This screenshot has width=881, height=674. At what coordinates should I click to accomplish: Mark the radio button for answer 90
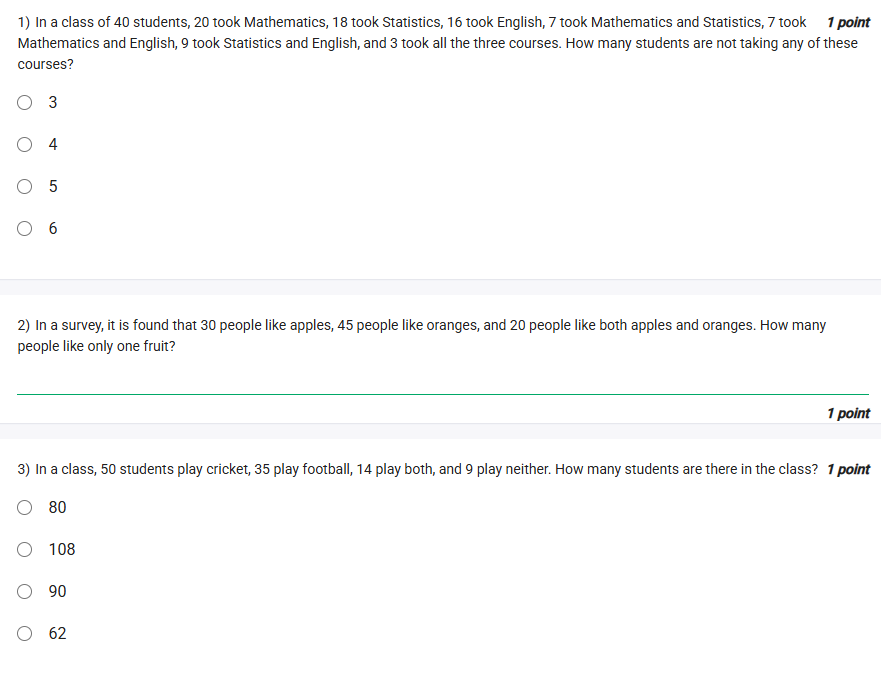pos(25,591)
